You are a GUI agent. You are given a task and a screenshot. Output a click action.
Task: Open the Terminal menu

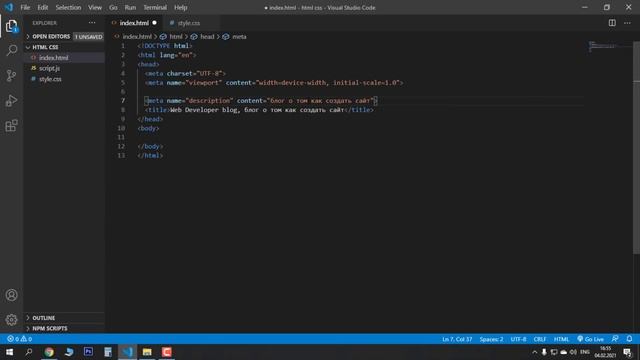155,7
